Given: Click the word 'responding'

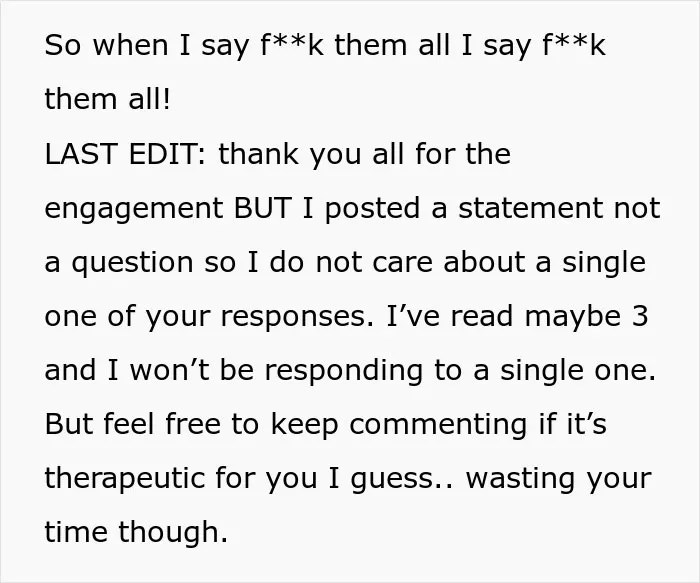Looking at the screenshot, I should pos(344,372).
